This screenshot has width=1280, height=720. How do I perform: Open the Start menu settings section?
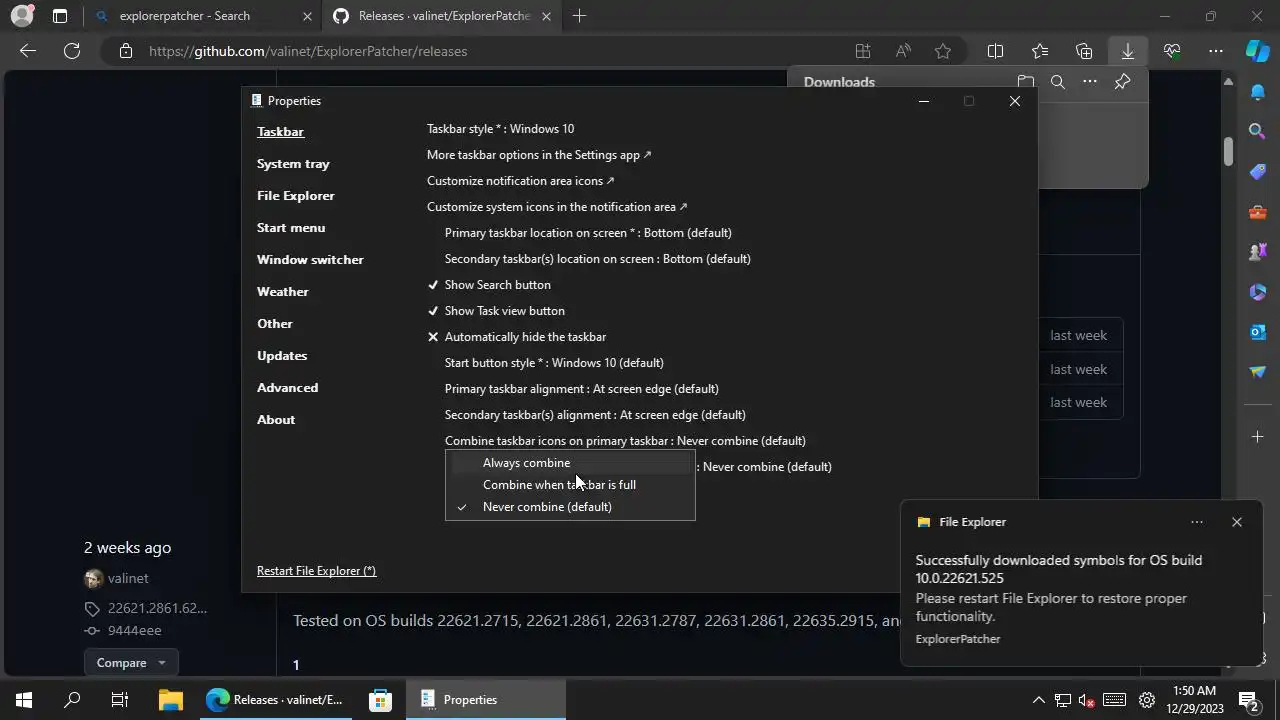pyautogui.click(x=291, y=228)
